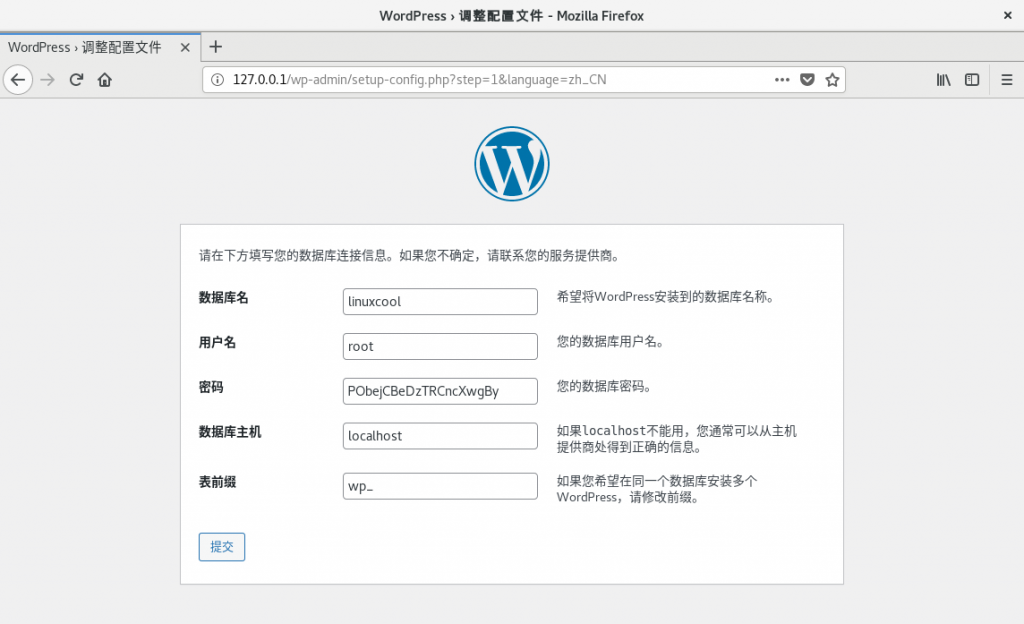Open page actions three-dot menu
This screenshot has width=1024, height=624.
point(782,80)
